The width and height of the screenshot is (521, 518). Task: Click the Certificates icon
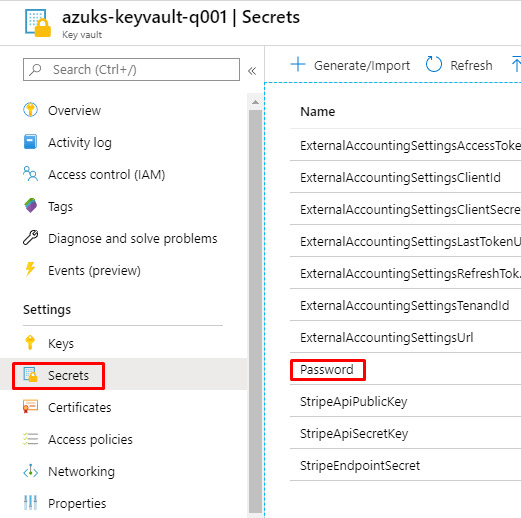pyautogui.click(x=31, y=407)
